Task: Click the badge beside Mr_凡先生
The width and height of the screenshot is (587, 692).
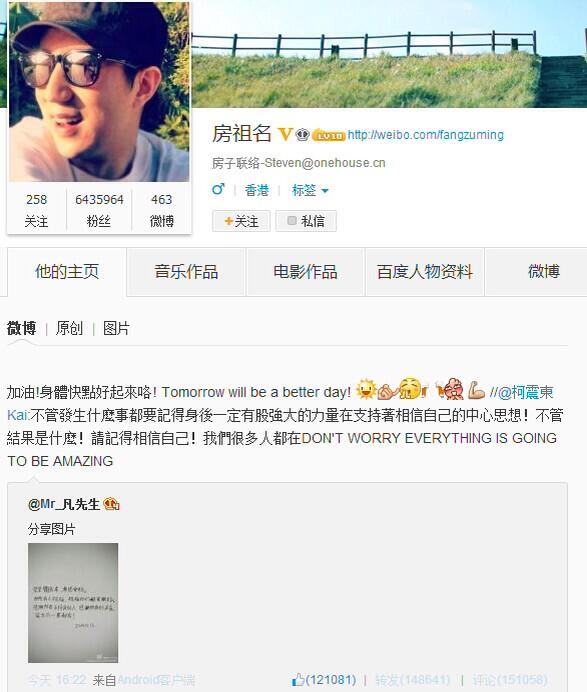Action: (111, 504)
